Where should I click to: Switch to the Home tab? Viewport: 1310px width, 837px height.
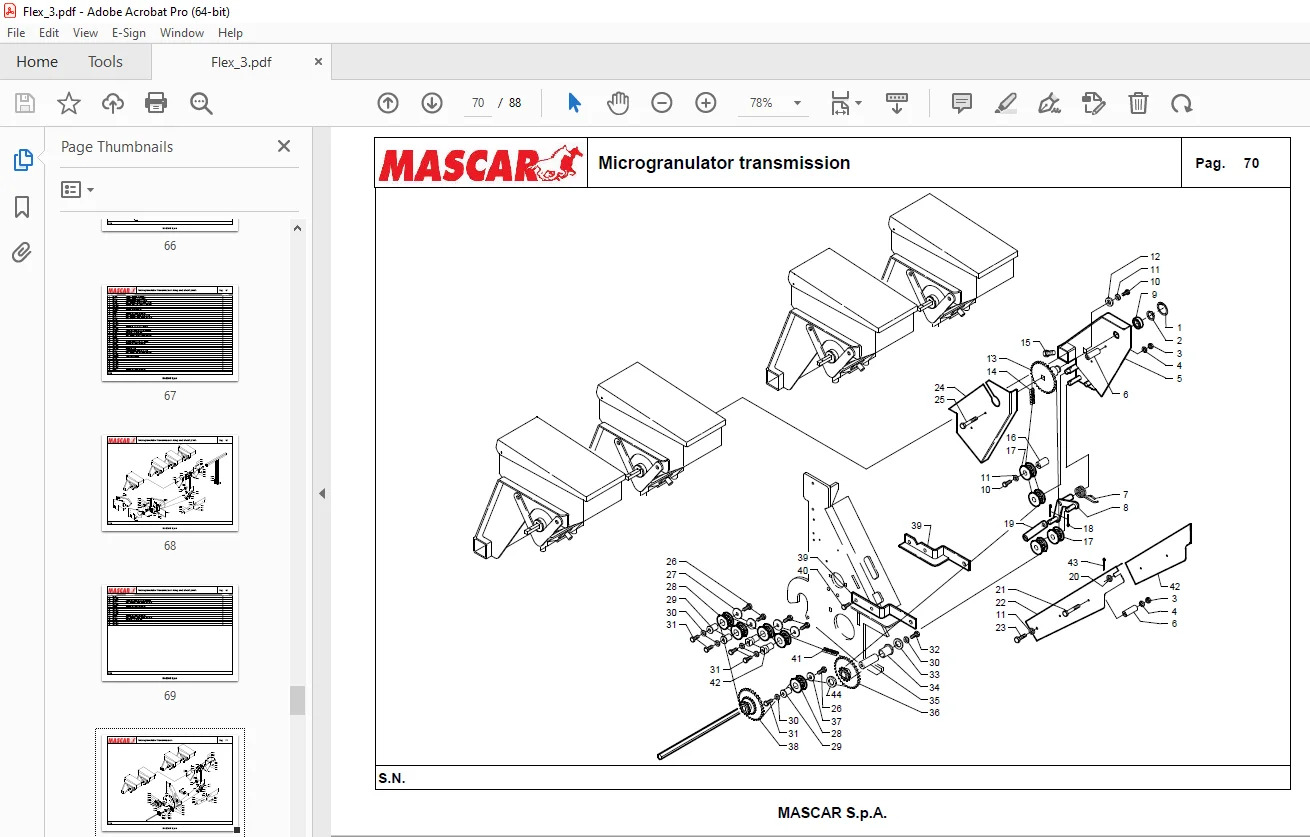click(37, 61)
